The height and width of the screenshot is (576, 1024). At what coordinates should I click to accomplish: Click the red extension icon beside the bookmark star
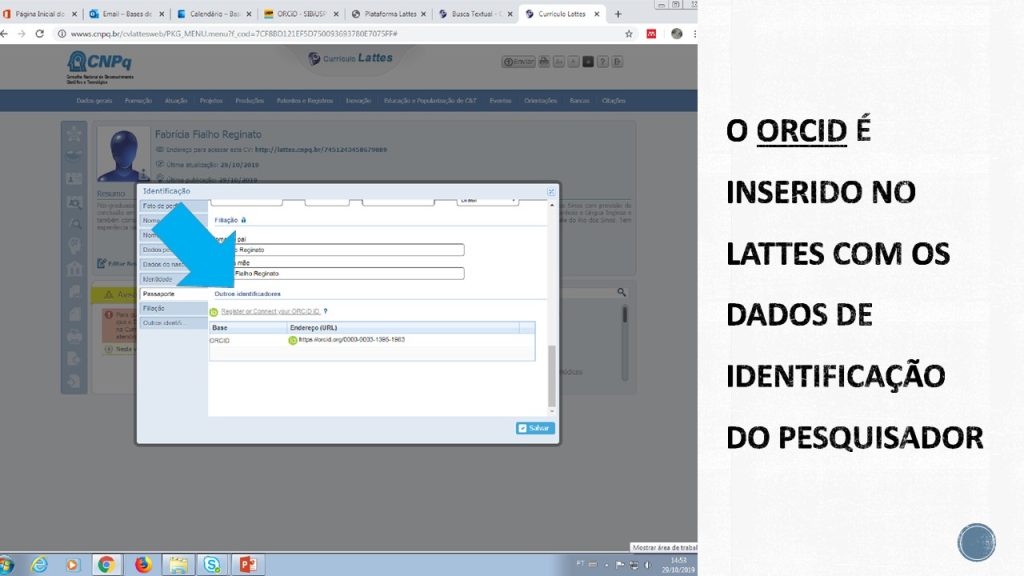pos(651,33)
